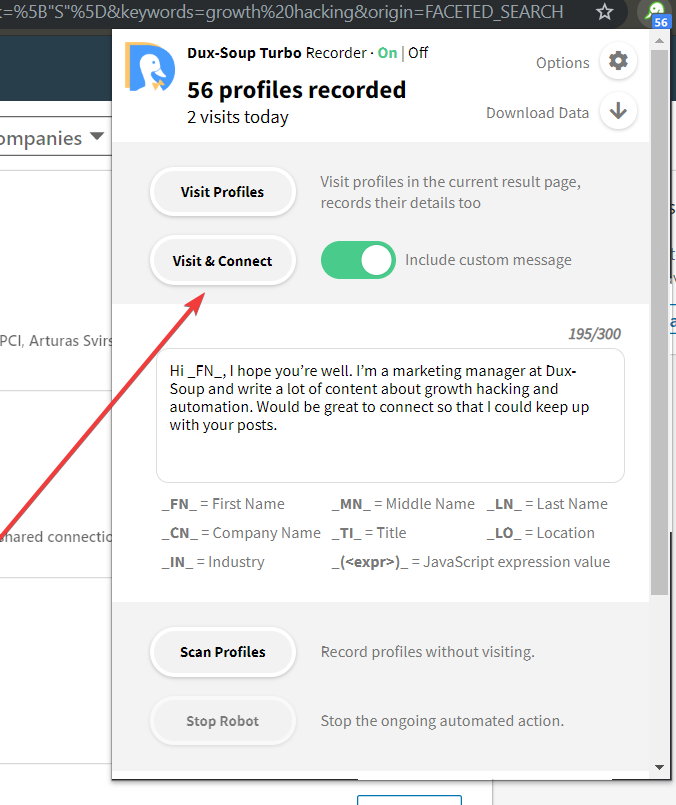676x805 pixels.
Task: Click the JavaScript expression value marker
Action: click(x=471, y=562)
